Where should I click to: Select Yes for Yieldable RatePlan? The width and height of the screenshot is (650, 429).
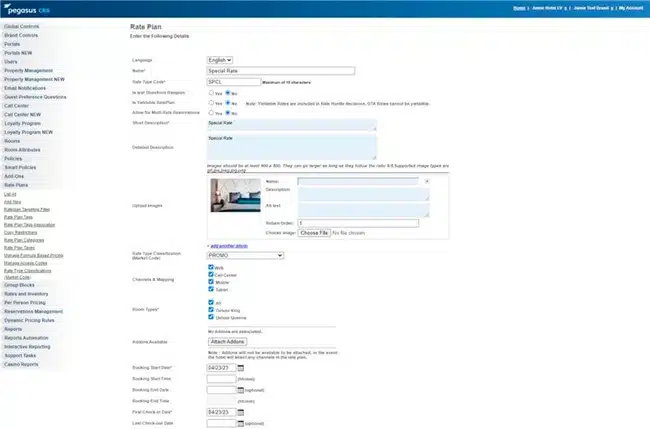tap(211, 103)
